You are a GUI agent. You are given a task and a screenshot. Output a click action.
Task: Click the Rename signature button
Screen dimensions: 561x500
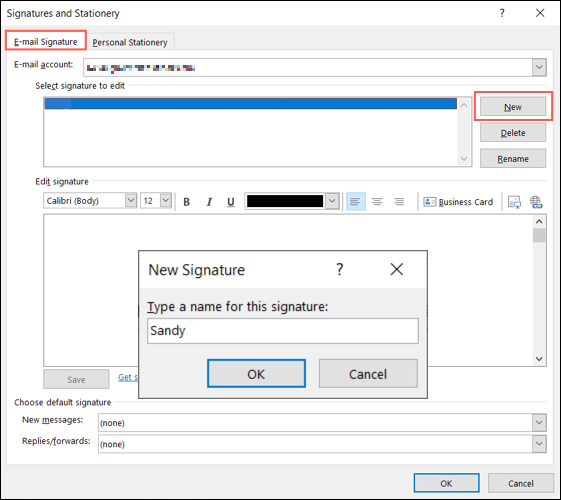click(x=513, y=158)
